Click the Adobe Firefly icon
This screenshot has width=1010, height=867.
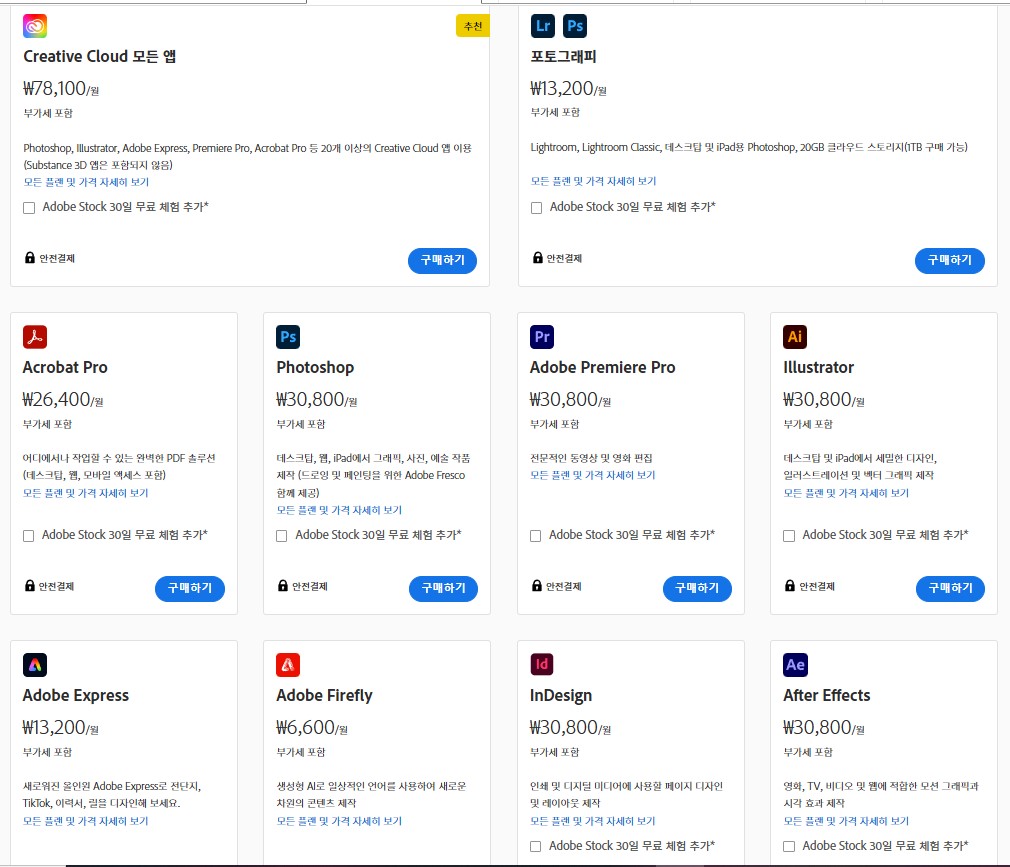coord(288,665)
